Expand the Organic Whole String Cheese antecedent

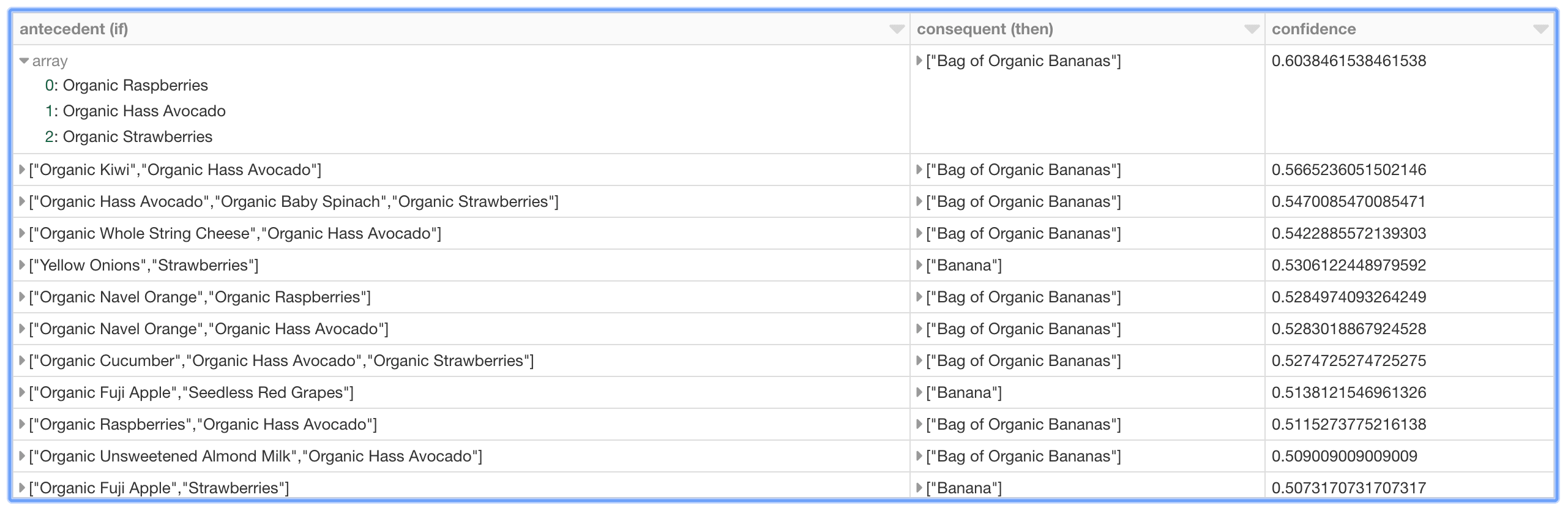tap(22, 233)
